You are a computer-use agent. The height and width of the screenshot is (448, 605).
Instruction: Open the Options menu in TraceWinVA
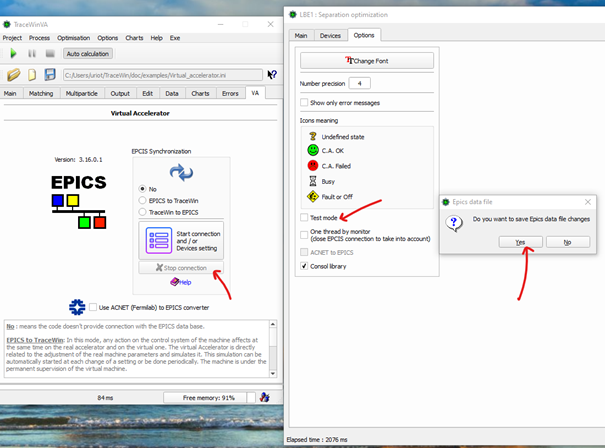pyautogui.click(x=108, y=38)
